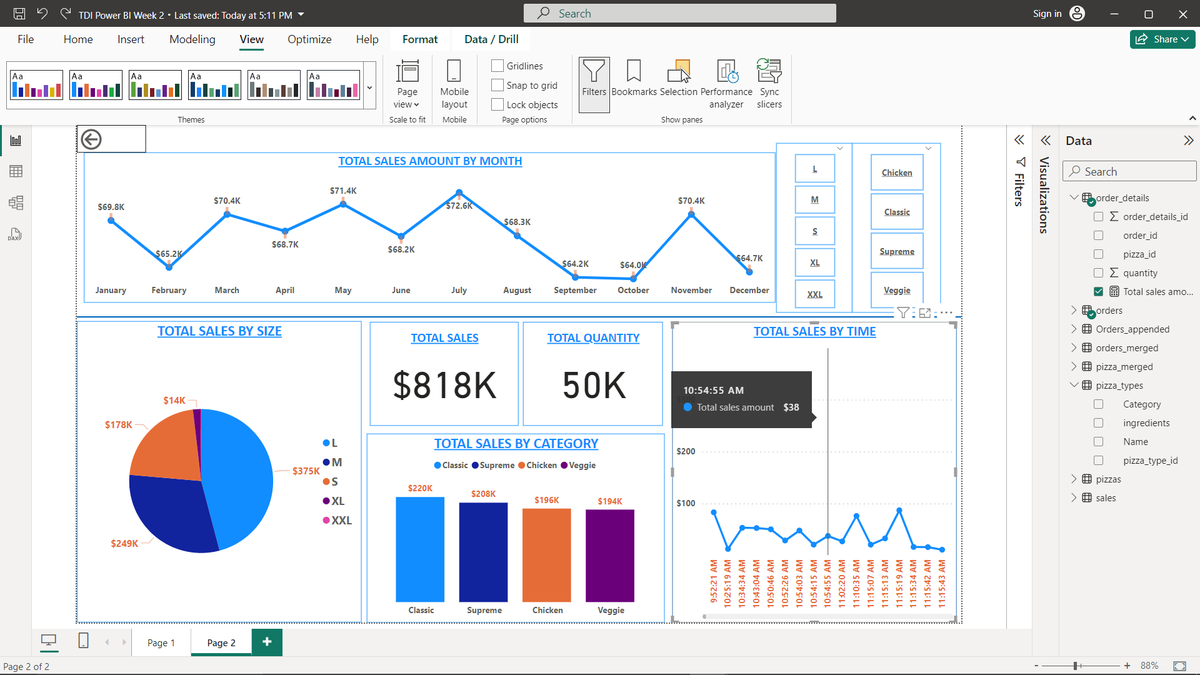Enable Snap to grid

click(498, 85)
